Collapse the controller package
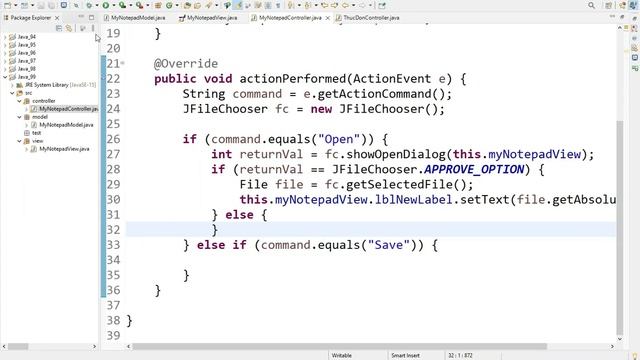 point(19,101)
